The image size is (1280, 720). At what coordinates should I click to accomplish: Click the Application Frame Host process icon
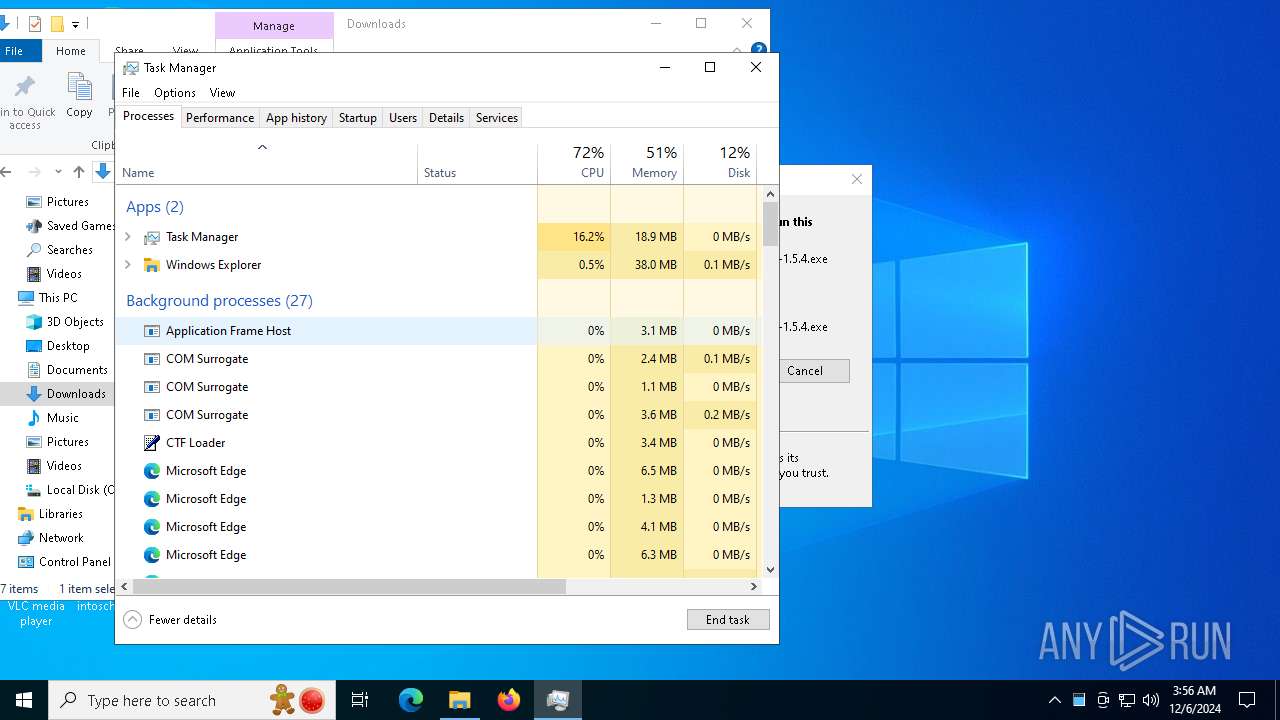[x=152, y=331]
